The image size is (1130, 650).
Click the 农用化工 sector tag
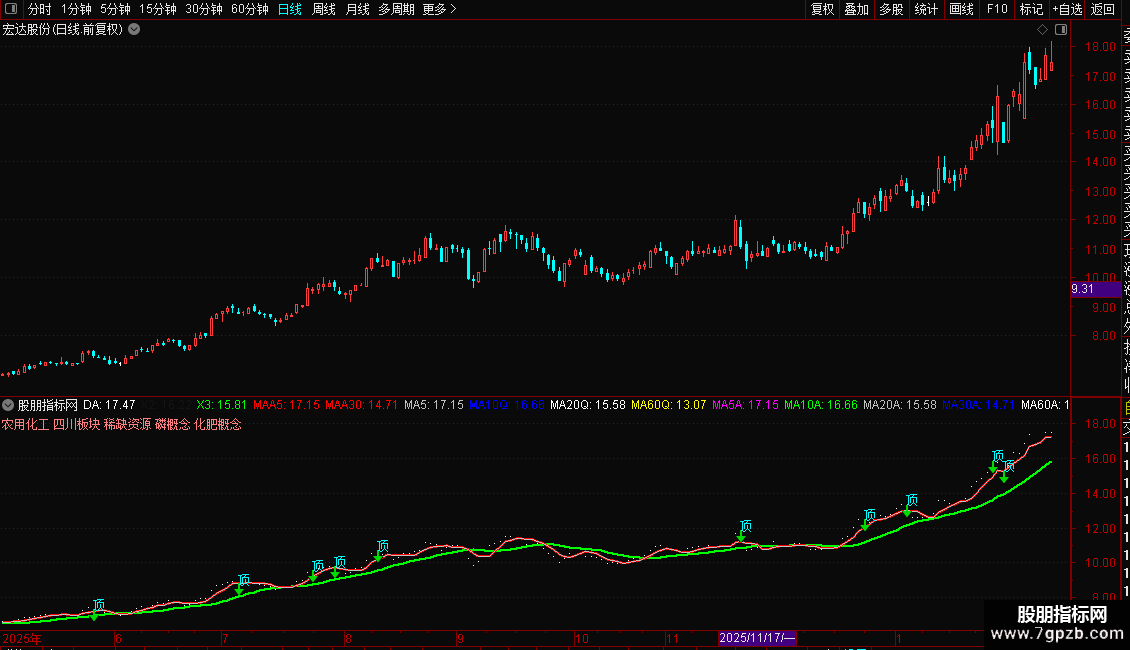pos(25,424)
